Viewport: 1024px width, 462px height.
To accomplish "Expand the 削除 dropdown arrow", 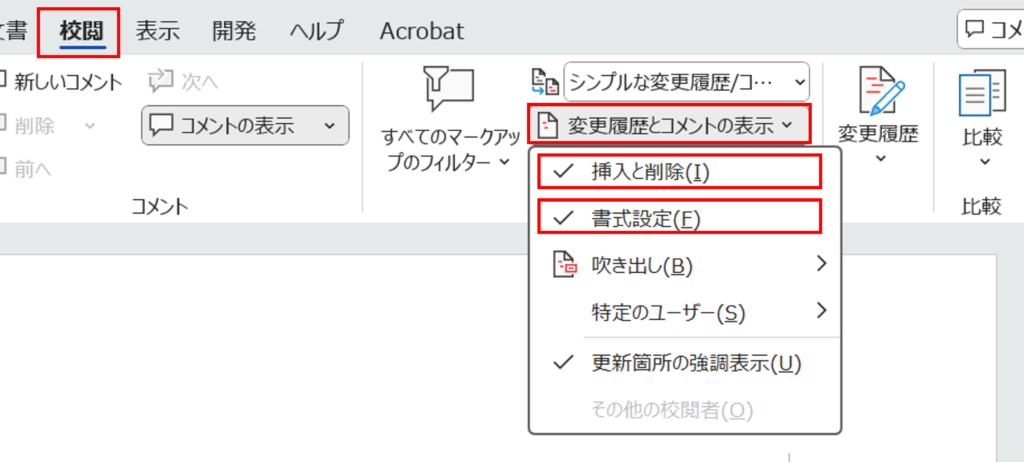I will tap(90, 125).
